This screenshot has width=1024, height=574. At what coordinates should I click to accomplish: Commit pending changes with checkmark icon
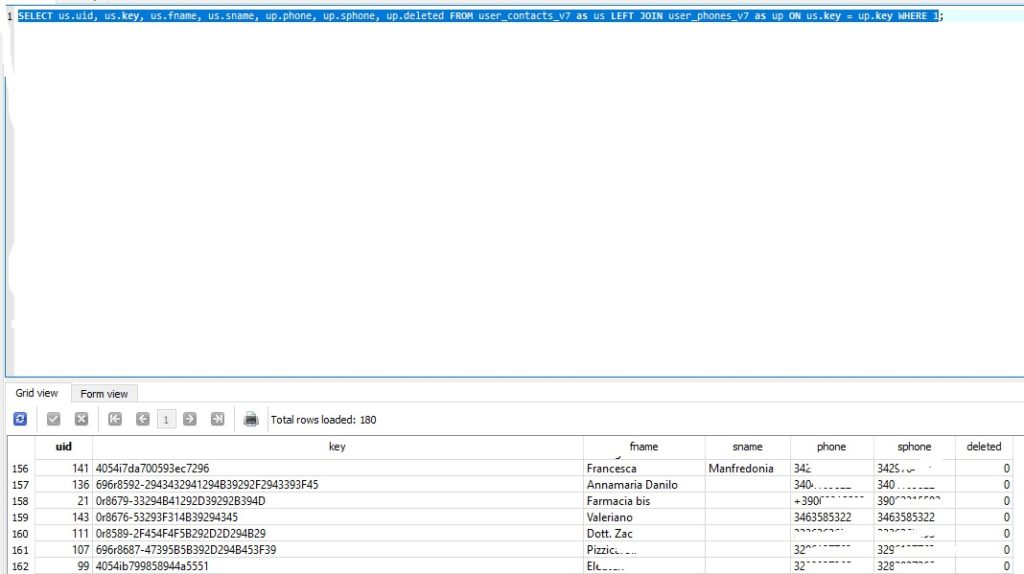[54, 419]
